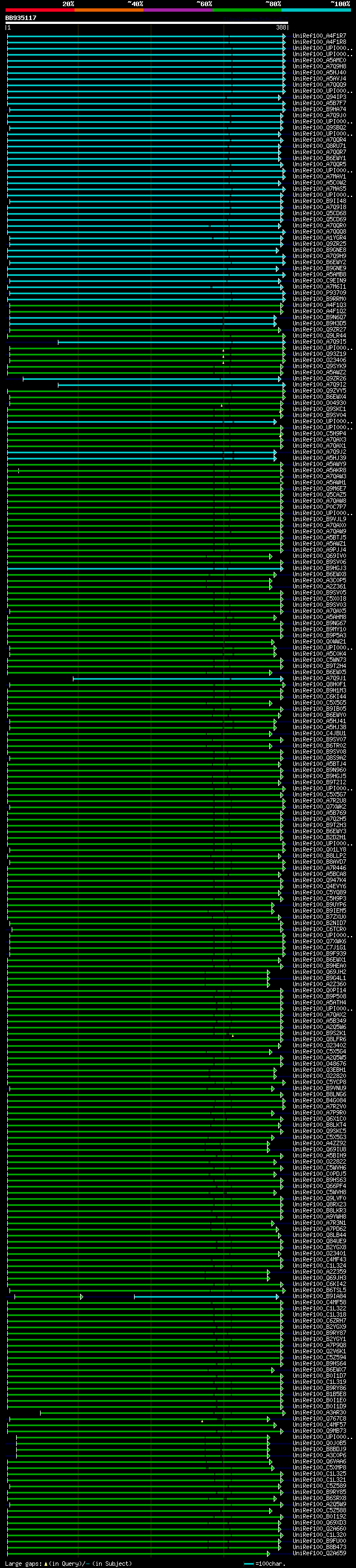Open hit UniRef100_A5HJ40
The width and height of the screenshot is (356, 1568).
[319, 72]
